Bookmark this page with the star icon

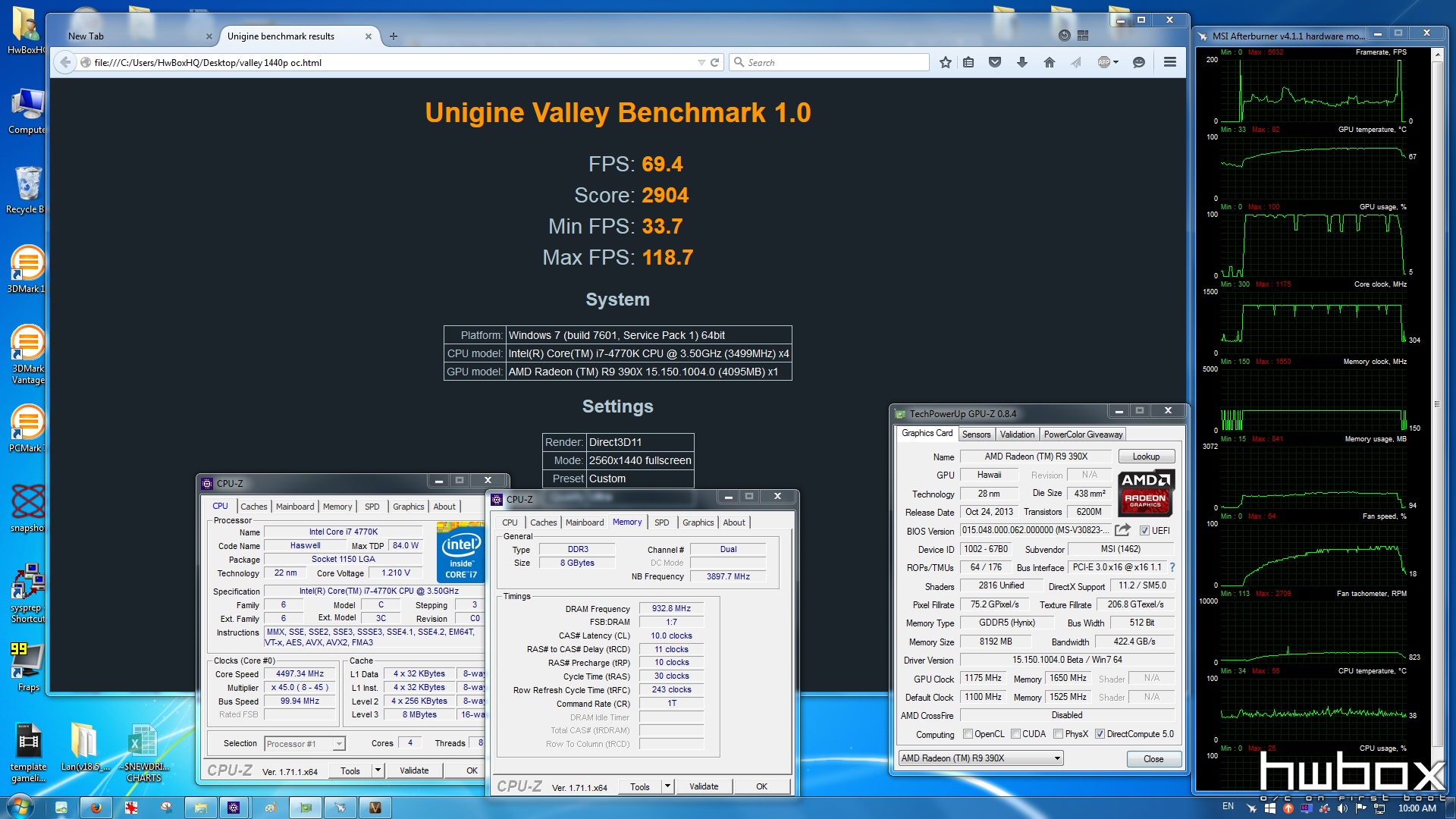[945, 62]
